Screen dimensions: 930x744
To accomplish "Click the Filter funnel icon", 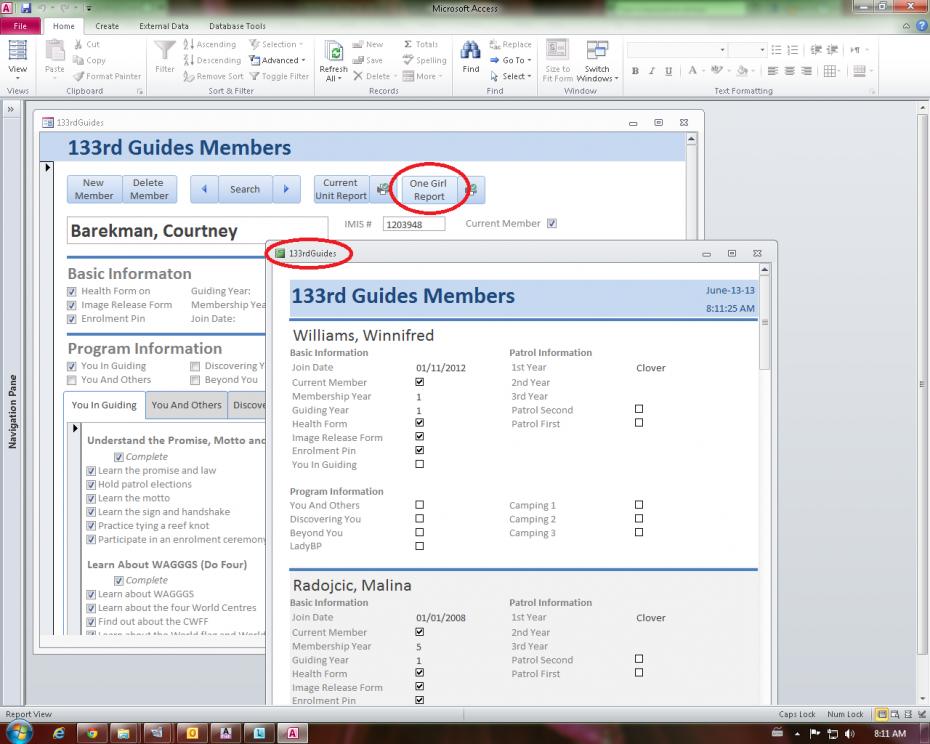I will pos(164,50).
